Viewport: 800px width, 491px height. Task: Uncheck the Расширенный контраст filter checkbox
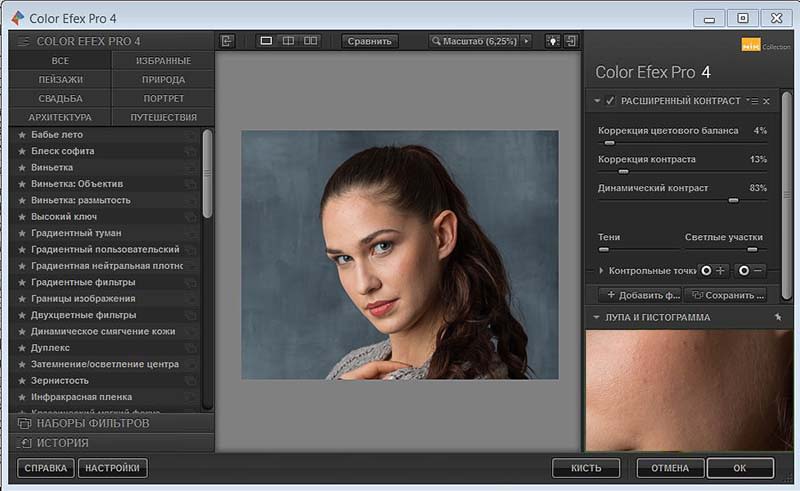610,101
